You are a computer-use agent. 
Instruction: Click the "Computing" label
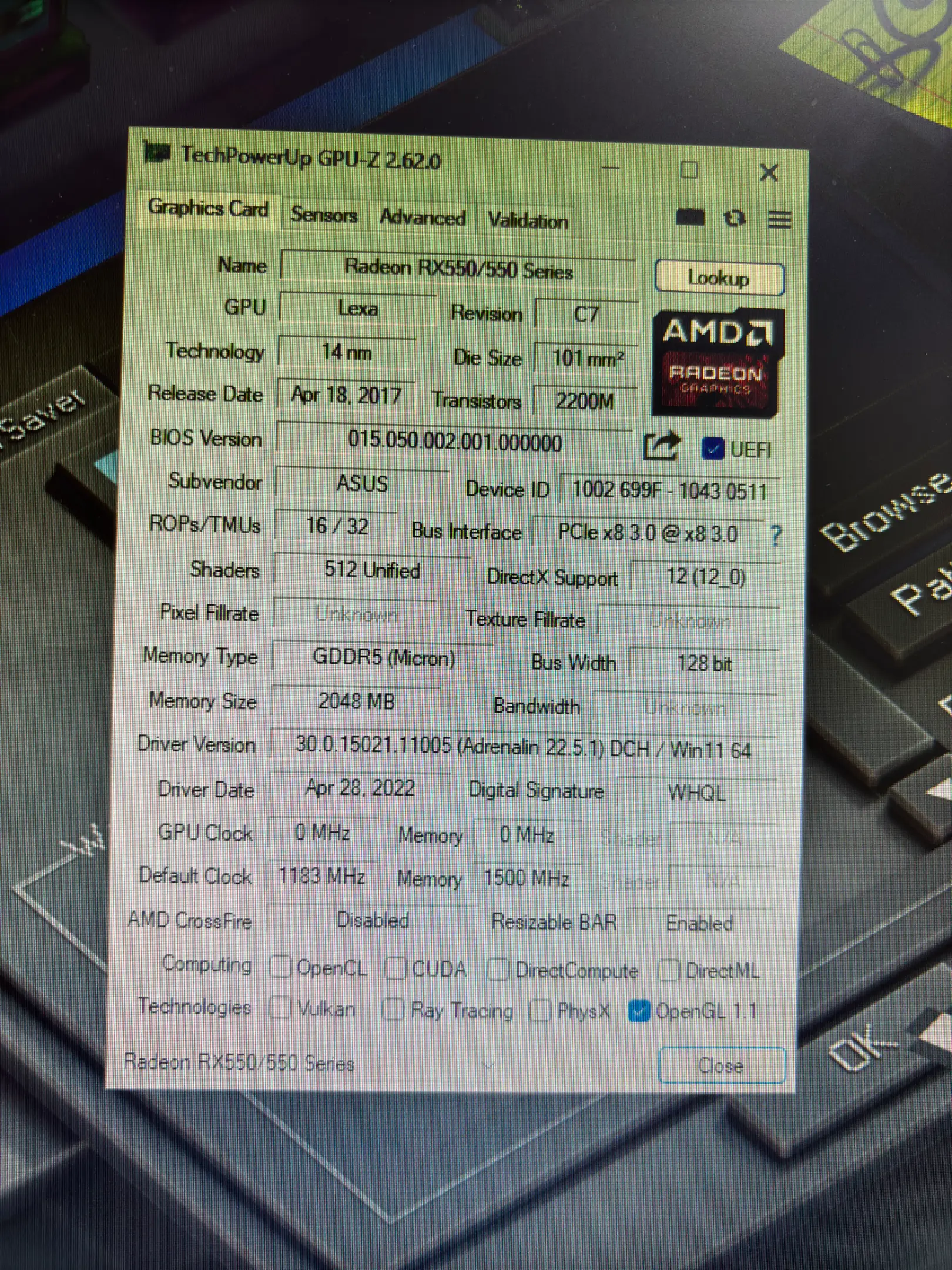207,964
